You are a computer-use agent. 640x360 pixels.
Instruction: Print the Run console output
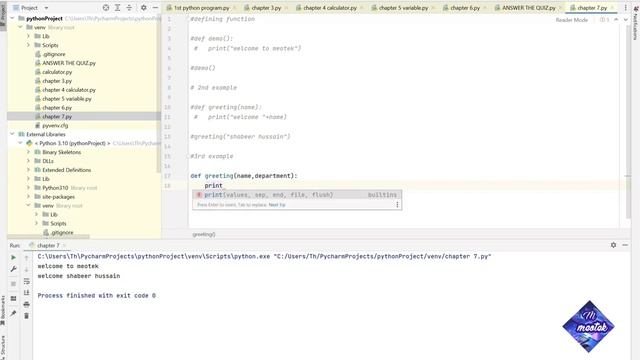(x=27, y=304)
